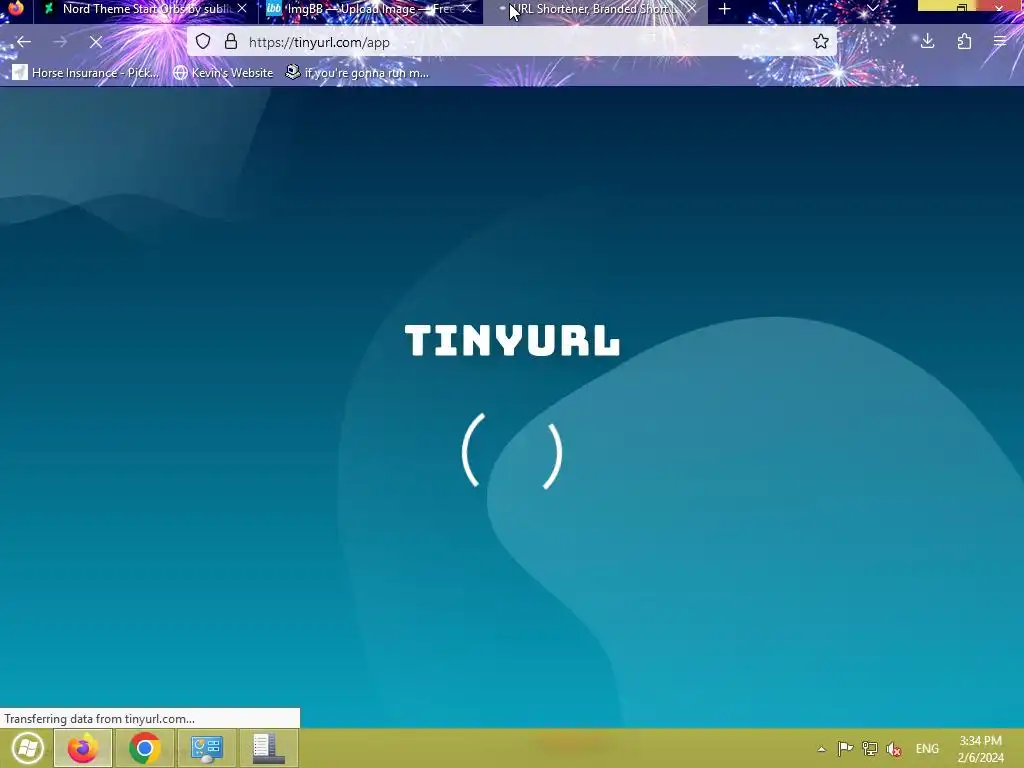The image size is (1024, 768).
Task: Close the ImgBB tab
Action: click(467, 9)
